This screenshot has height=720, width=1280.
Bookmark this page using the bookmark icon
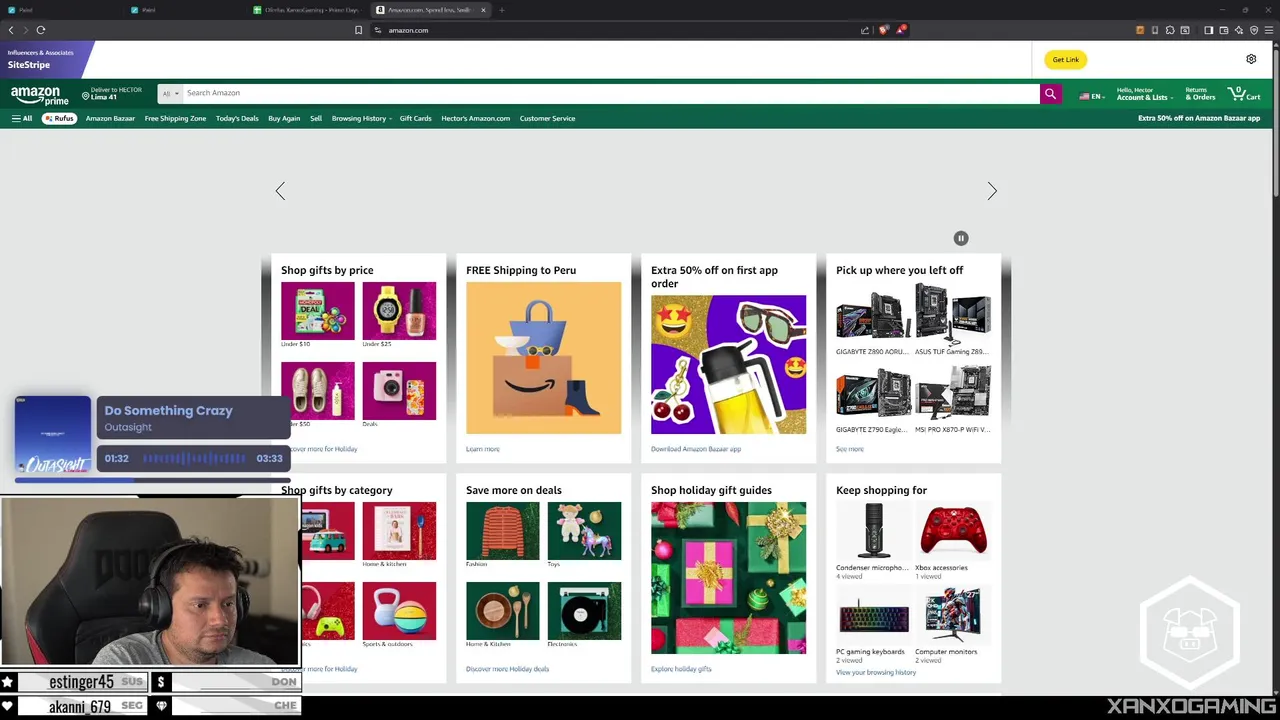tap(358, 30)
